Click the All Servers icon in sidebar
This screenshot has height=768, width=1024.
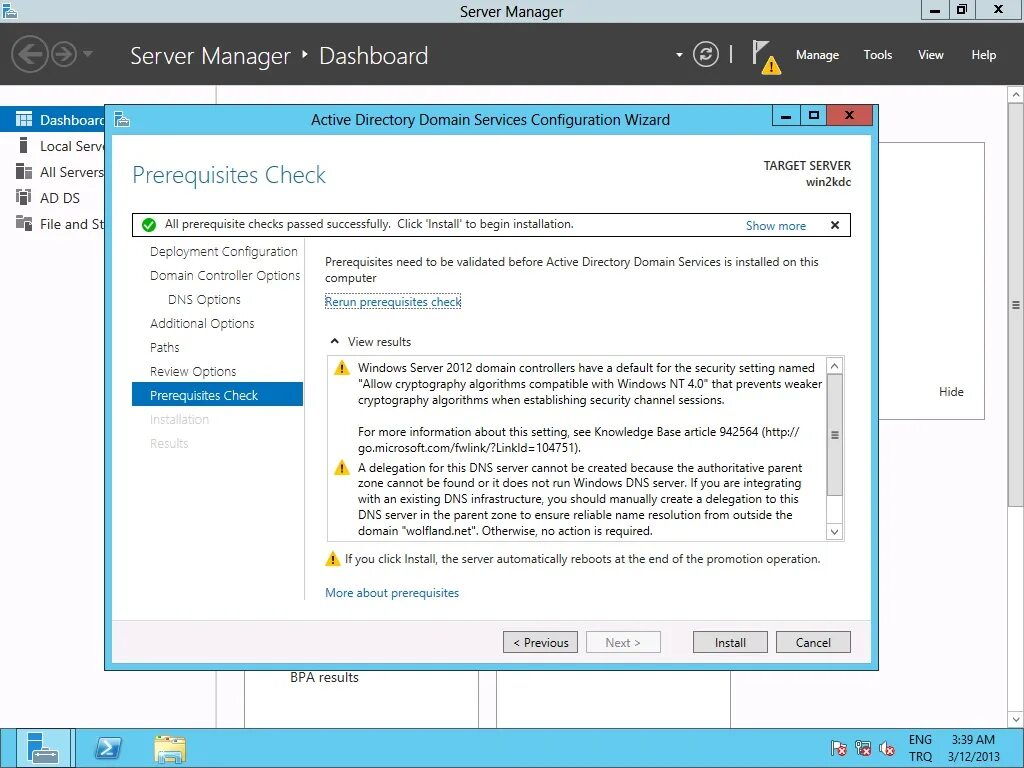24,171
